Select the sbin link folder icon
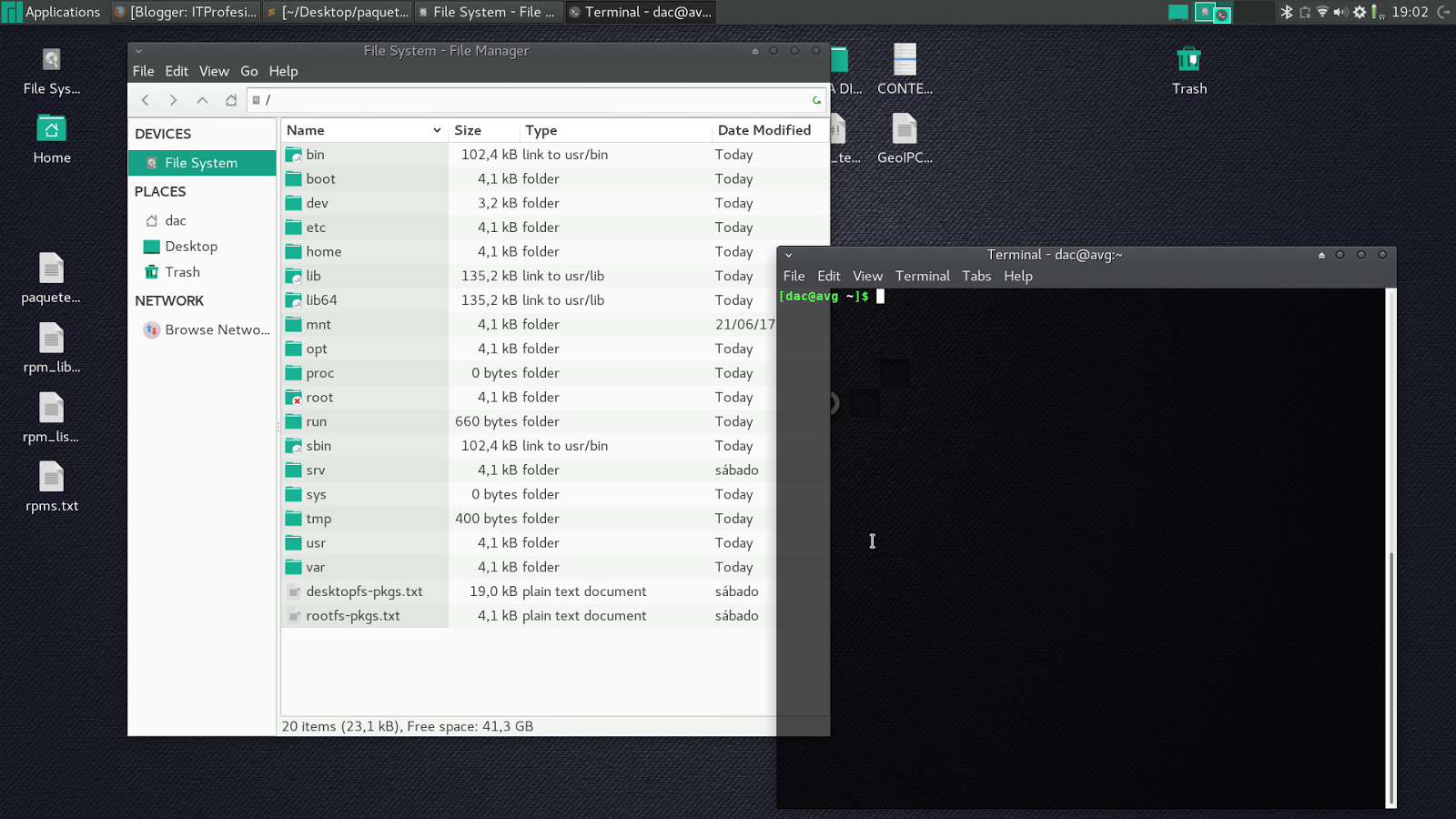Screen dimensions: 1456x819 coord(293,446)
